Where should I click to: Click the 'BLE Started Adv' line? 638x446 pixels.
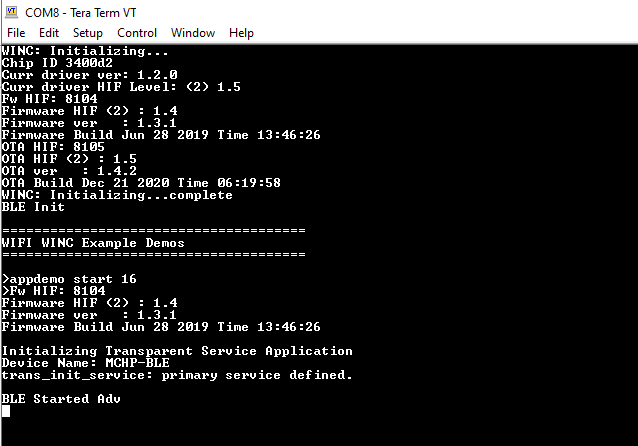[x=61, y=399]
